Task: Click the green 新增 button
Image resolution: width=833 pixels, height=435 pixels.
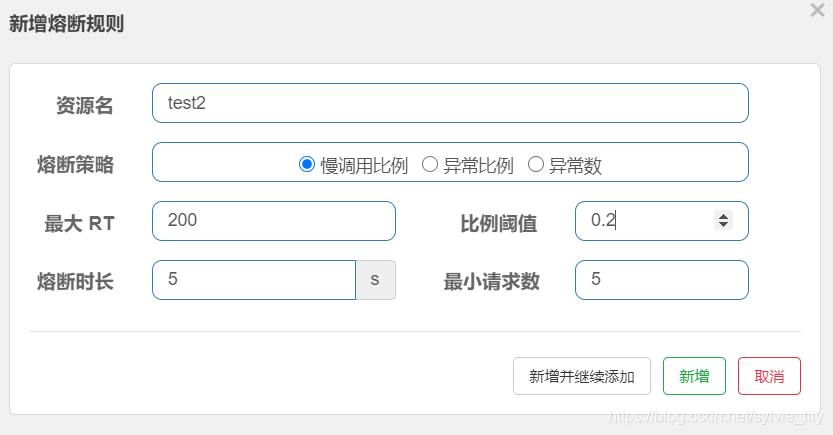Action: click(x=694, y=376)
